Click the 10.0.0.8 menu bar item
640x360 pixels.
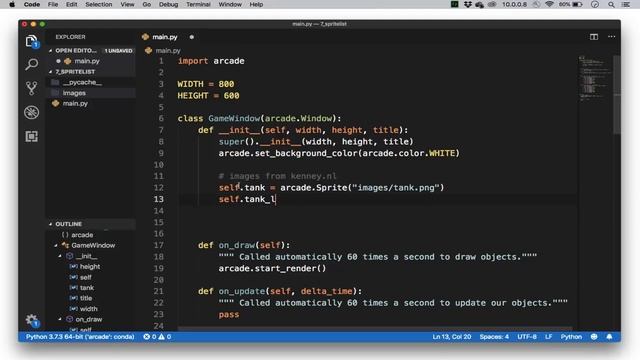(x=514, y=4)
